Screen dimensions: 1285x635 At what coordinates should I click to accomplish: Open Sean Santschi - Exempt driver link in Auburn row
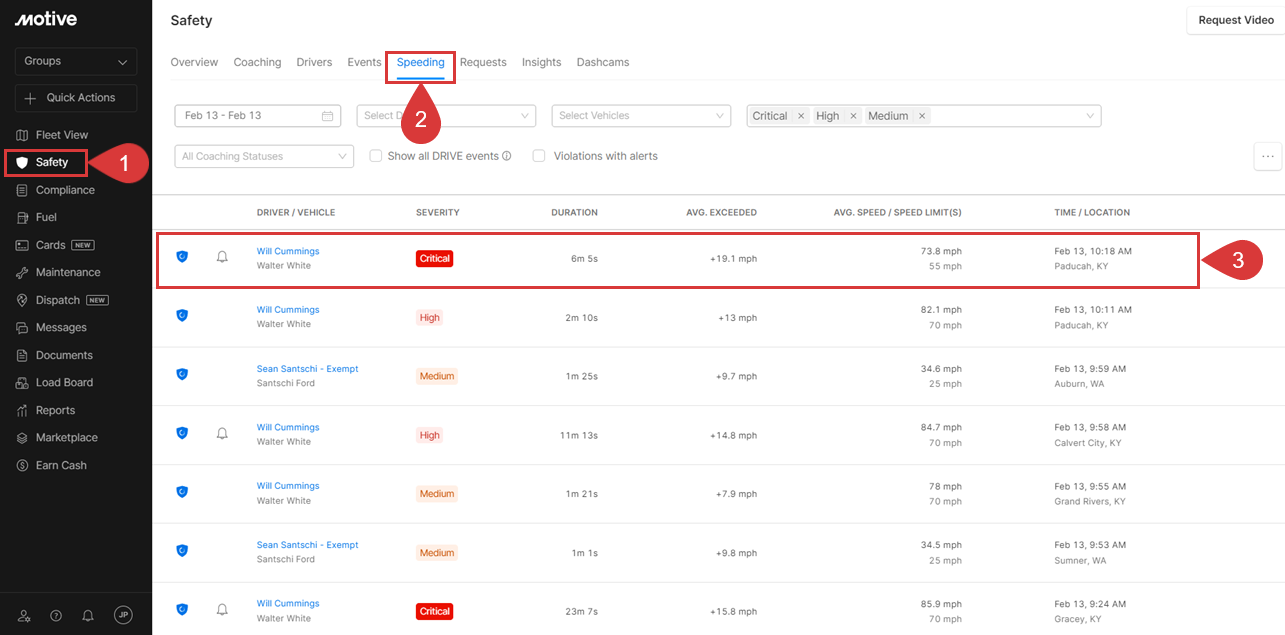point(307,369)
